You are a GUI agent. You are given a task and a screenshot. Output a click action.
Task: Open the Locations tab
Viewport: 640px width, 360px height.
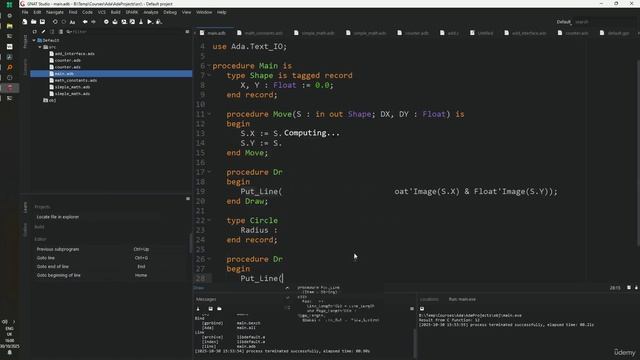(429, 299)
